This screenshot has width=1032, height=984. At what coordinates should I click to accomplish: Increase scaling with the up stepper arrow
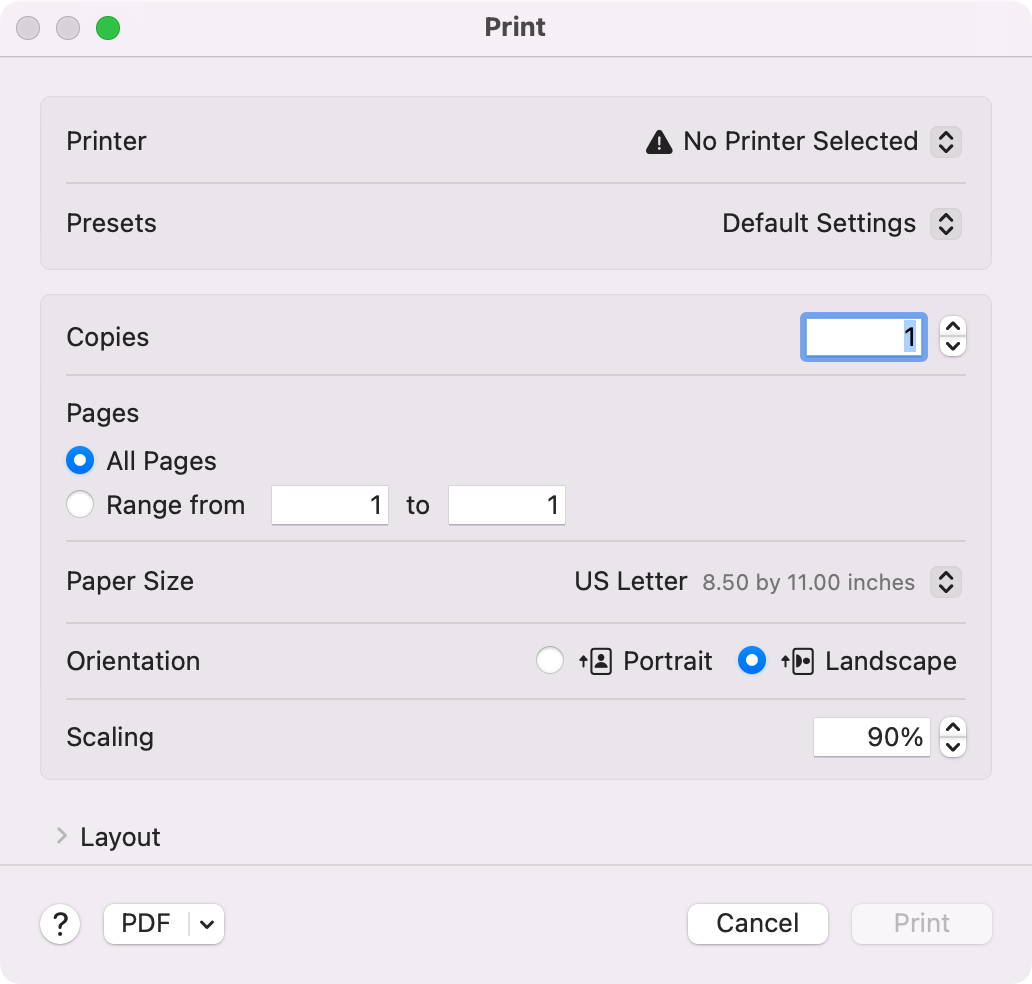[954, 728]
